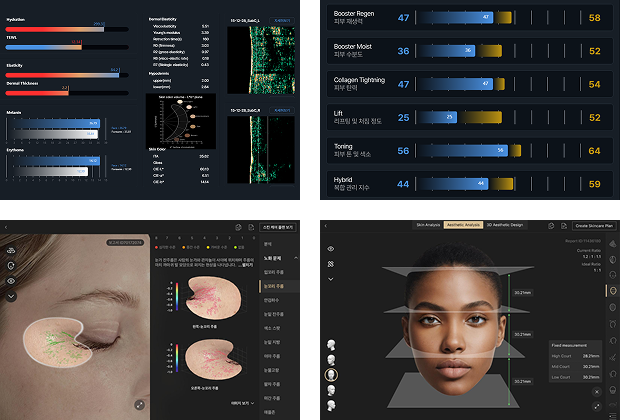Enlarge the face photo with expand arrows
Viewport: 620px width, 420px height.
[140, 405]
